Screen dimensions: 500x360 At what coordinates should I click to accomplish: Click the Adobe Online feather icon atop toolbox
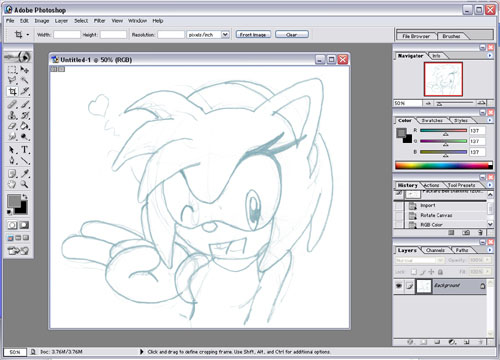coord(18,57)
